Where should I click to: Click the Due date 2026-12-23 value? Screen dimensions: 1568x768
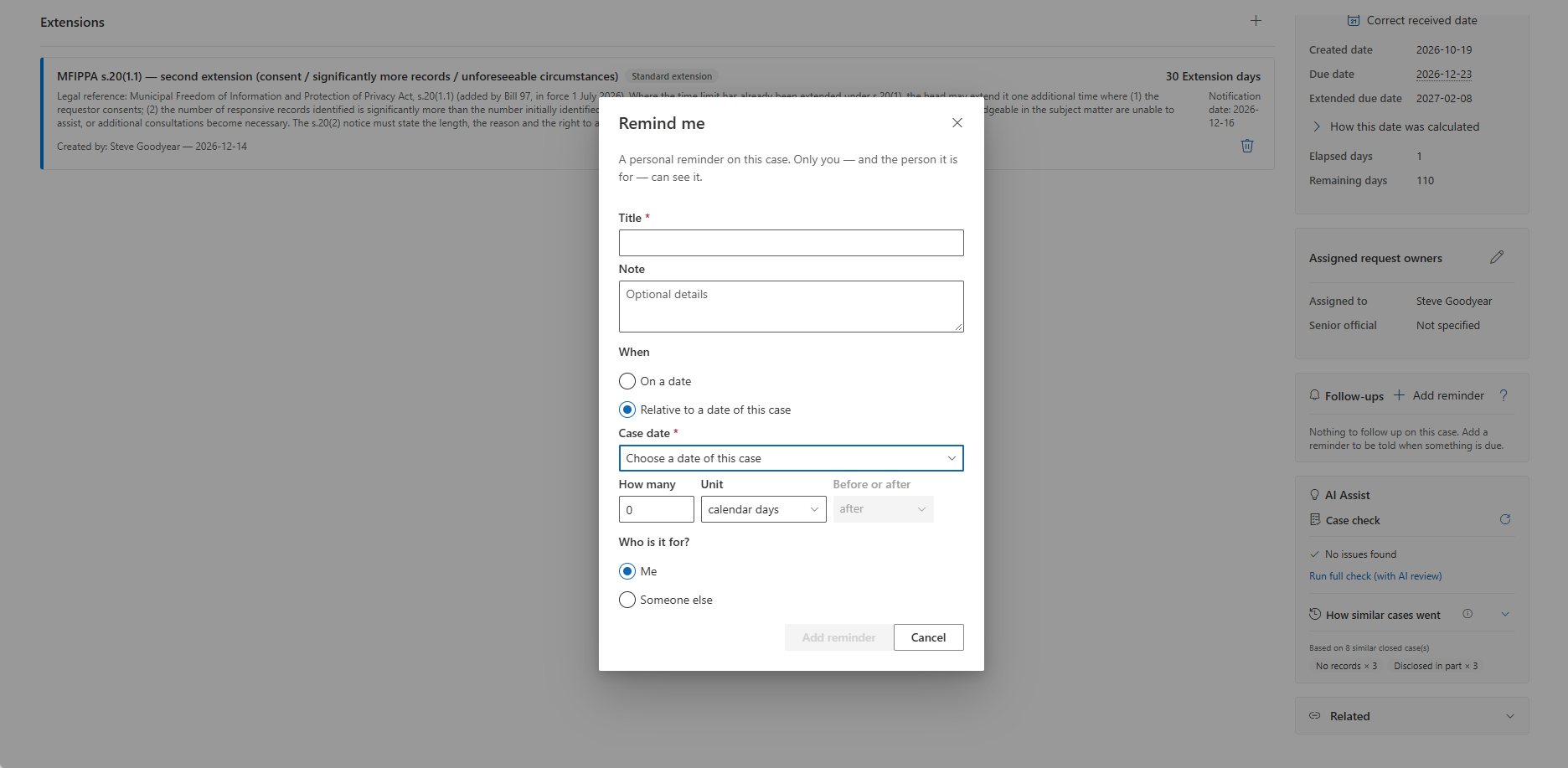point(1444,75)
